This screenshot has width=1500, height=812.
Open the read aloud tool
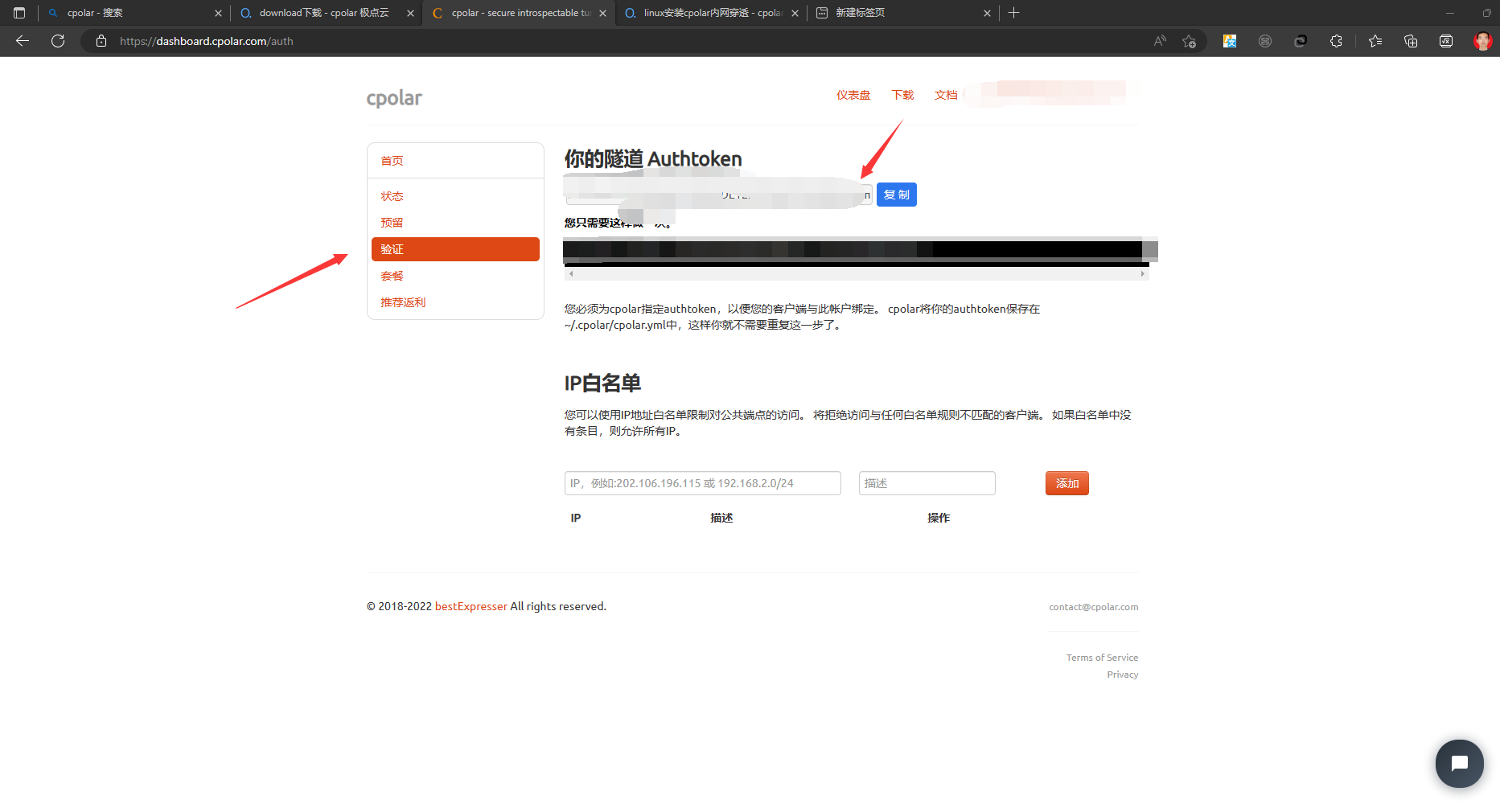[1159, 41]
